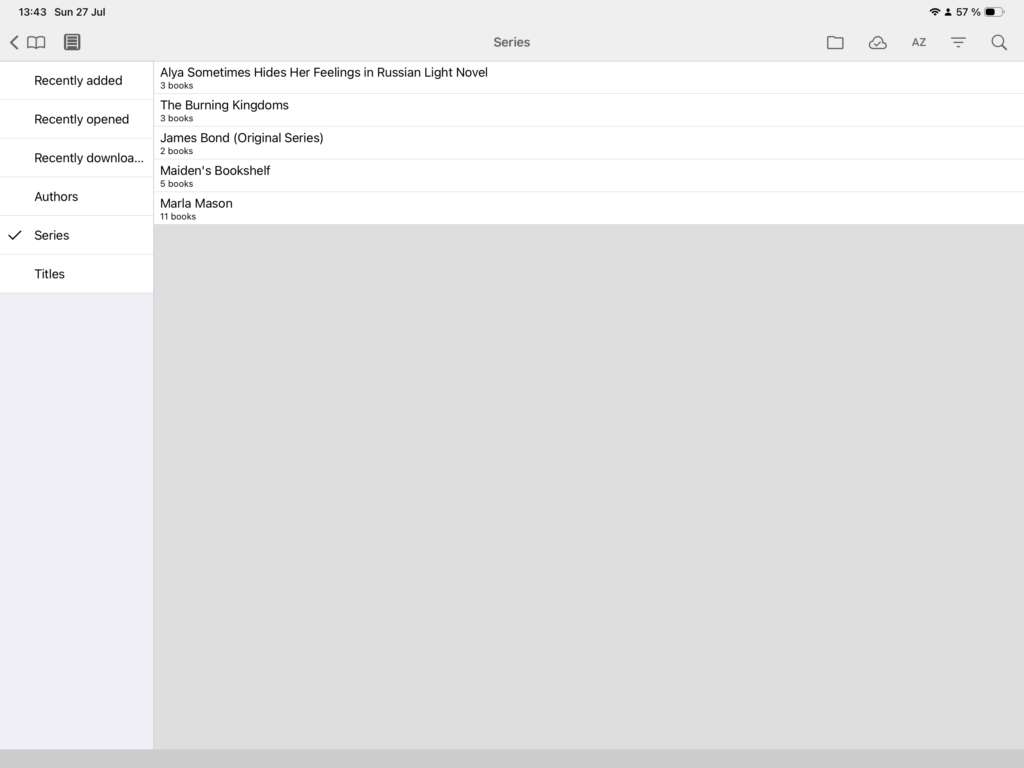Open Marla Mason series
This screenshot has height=768, width=1024.
pos(588,208)
